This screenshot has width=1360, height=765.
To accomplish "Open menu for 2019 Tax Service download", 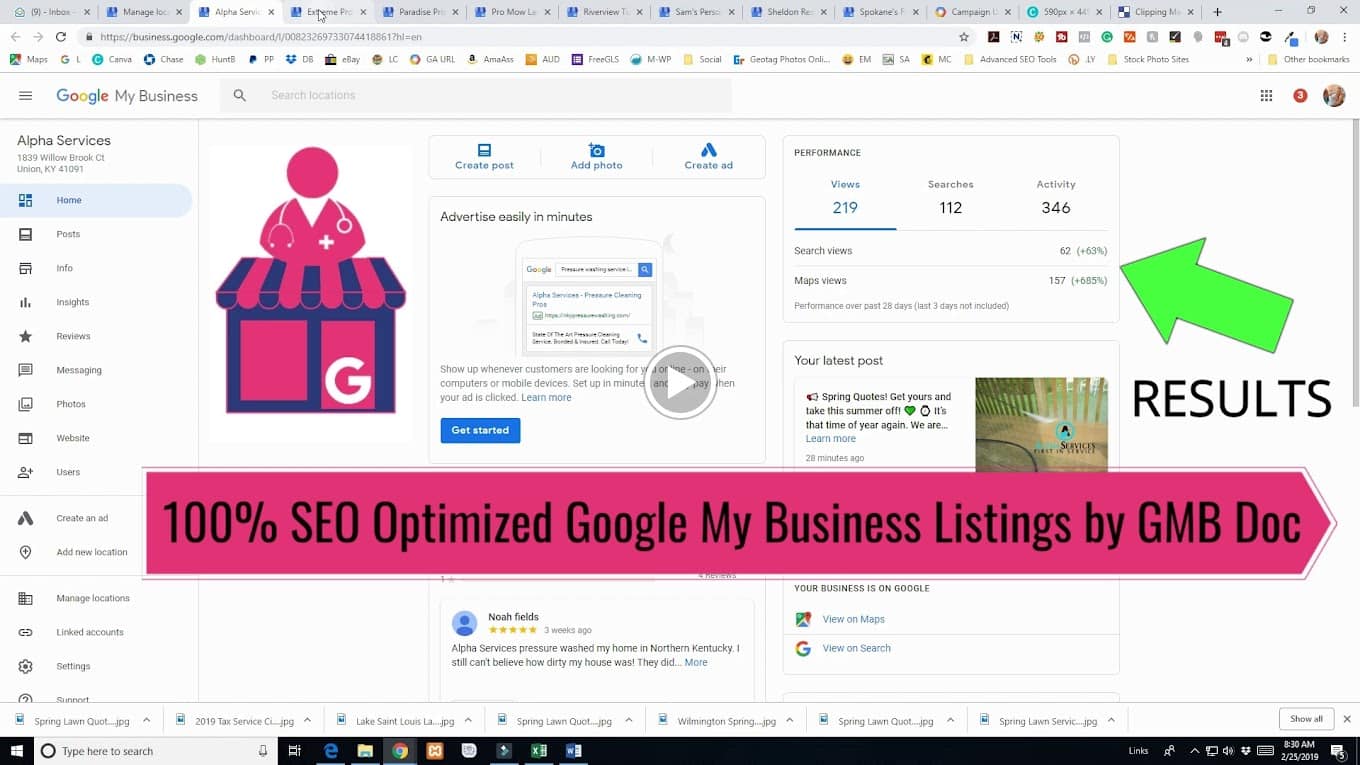I will point(307,720).
